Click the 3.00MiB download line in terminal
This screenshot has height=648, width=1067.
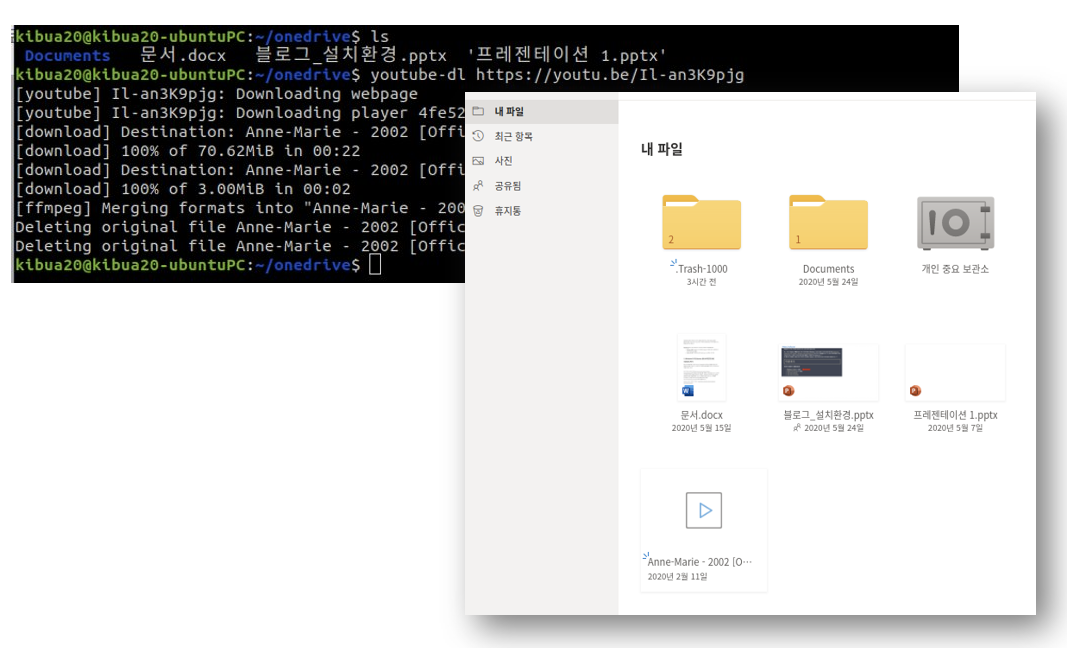tap(183, 189)
